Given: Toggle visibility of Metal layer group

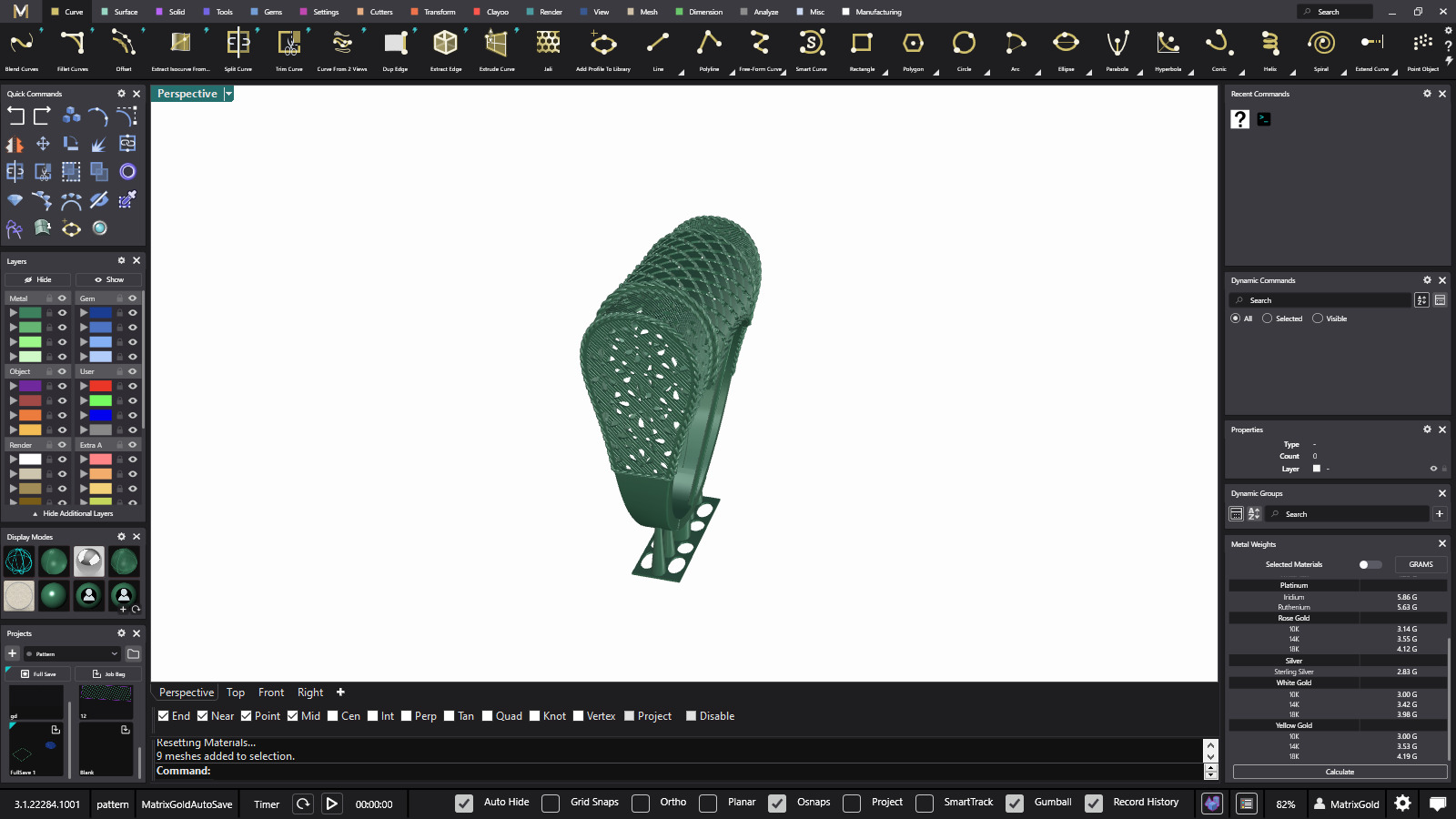Looking at the screenshot, I should (62, 298).
